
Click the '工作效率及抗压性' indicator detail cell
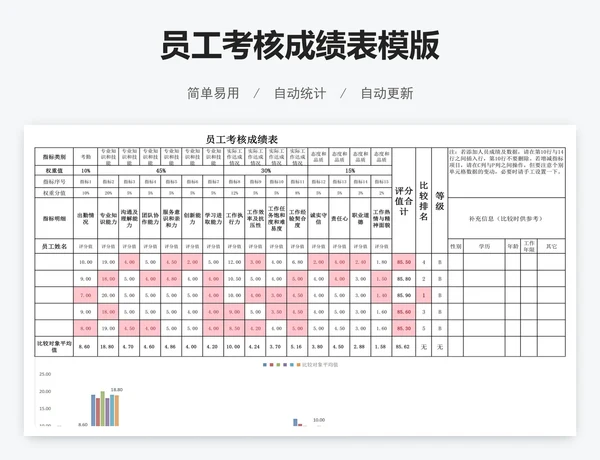255,219
